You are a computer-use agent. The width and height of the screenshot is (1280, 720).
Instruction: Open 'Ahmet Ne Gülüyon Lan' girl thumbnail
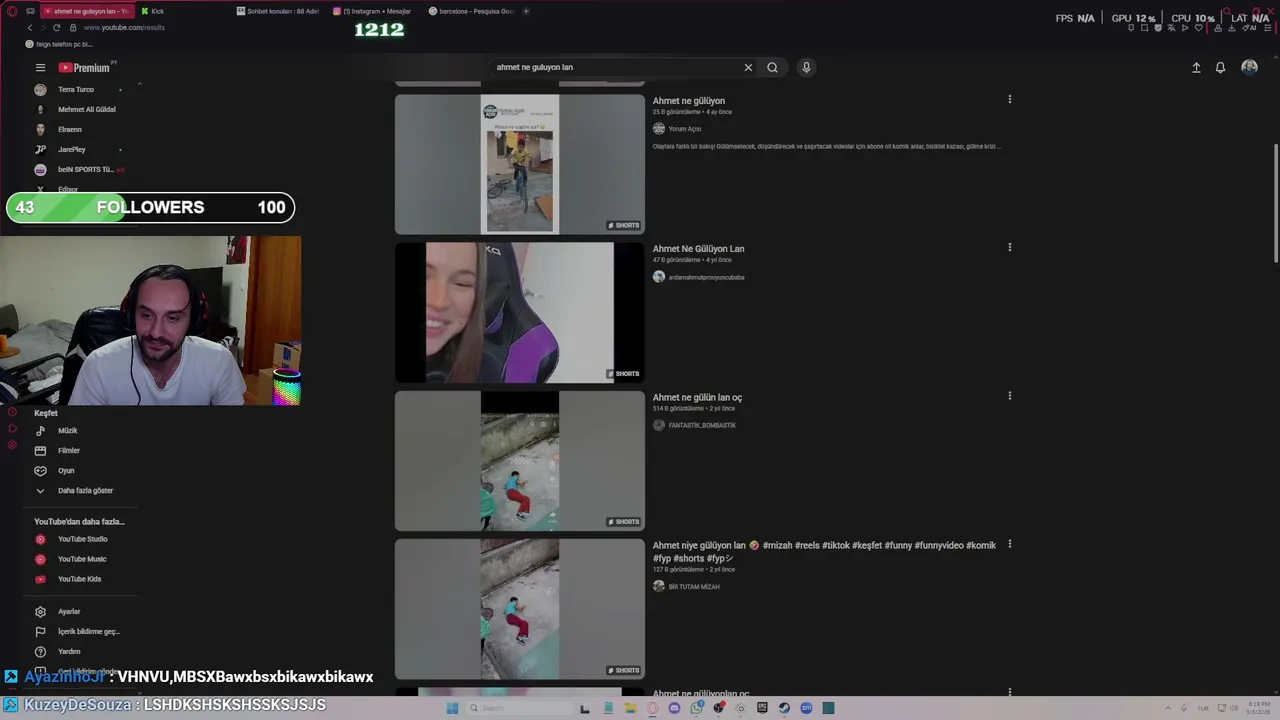[520, 312]
